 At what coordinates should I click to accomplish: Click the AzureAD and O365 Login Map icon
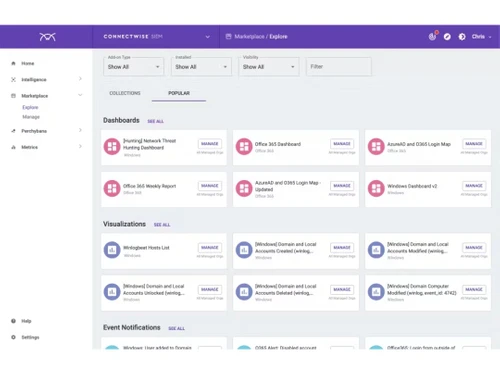pyautogui.click(x=376, y=147)
